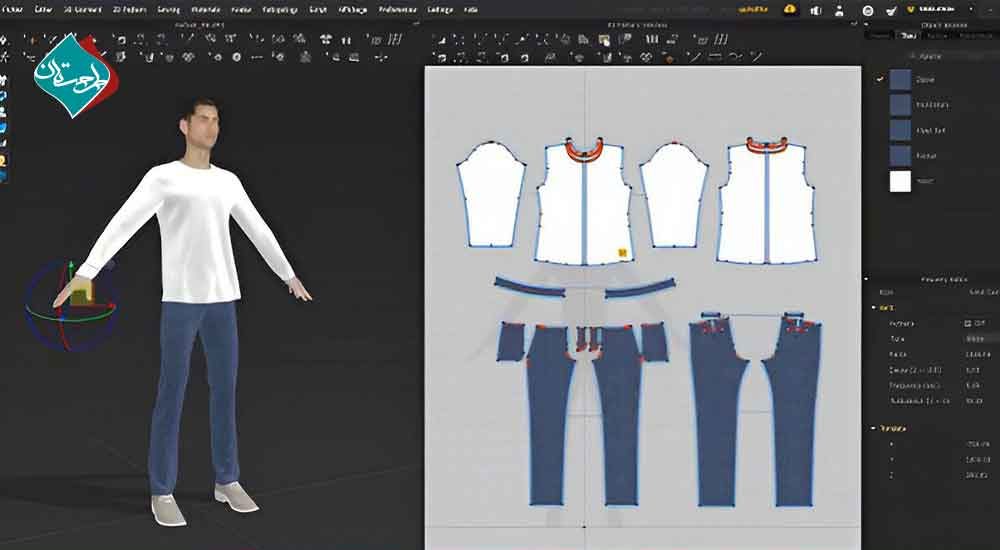
Task: Open the Settings menu
Action: (x=440, y=10)
